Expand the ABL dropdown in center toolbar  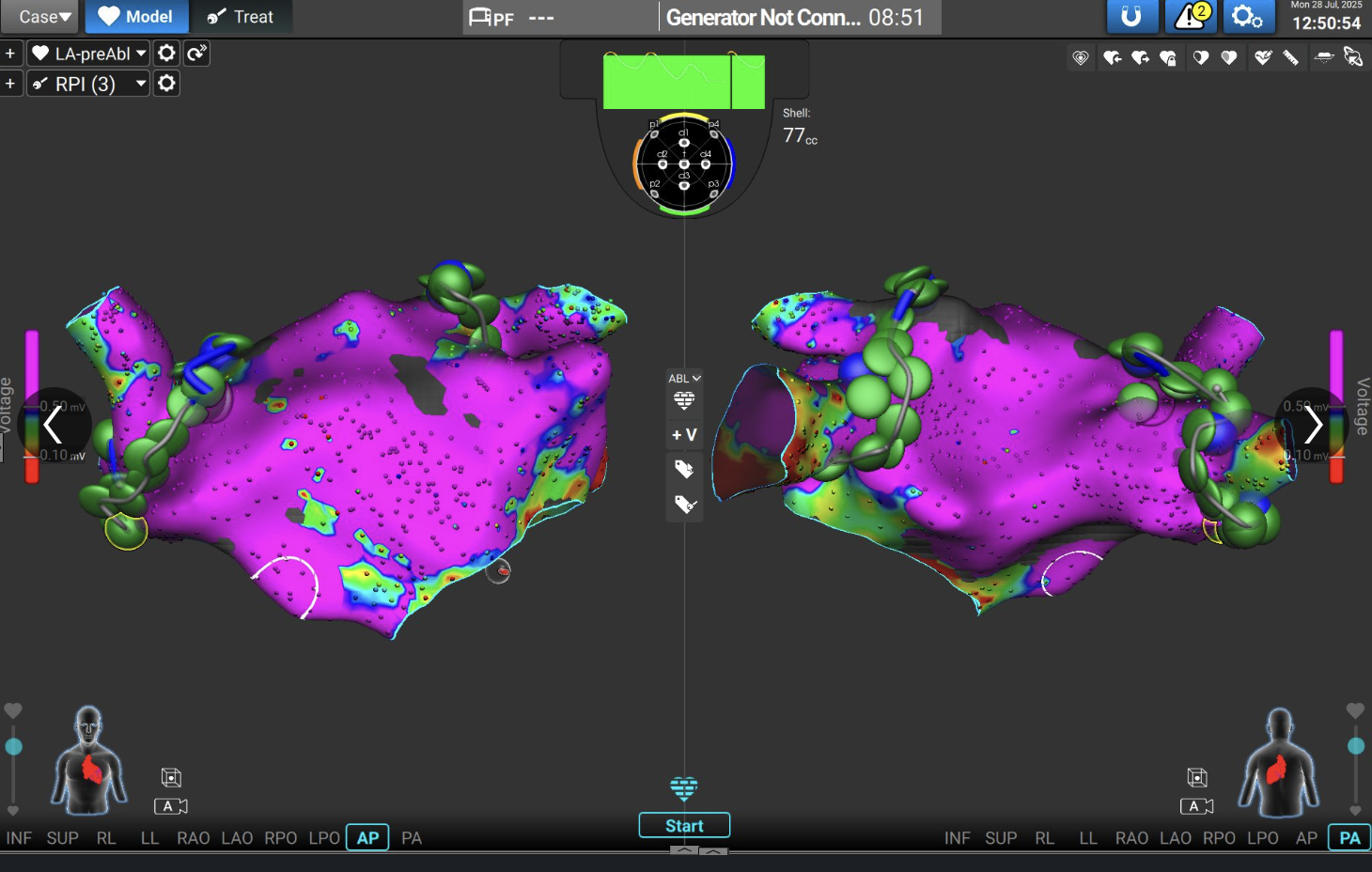684,379
